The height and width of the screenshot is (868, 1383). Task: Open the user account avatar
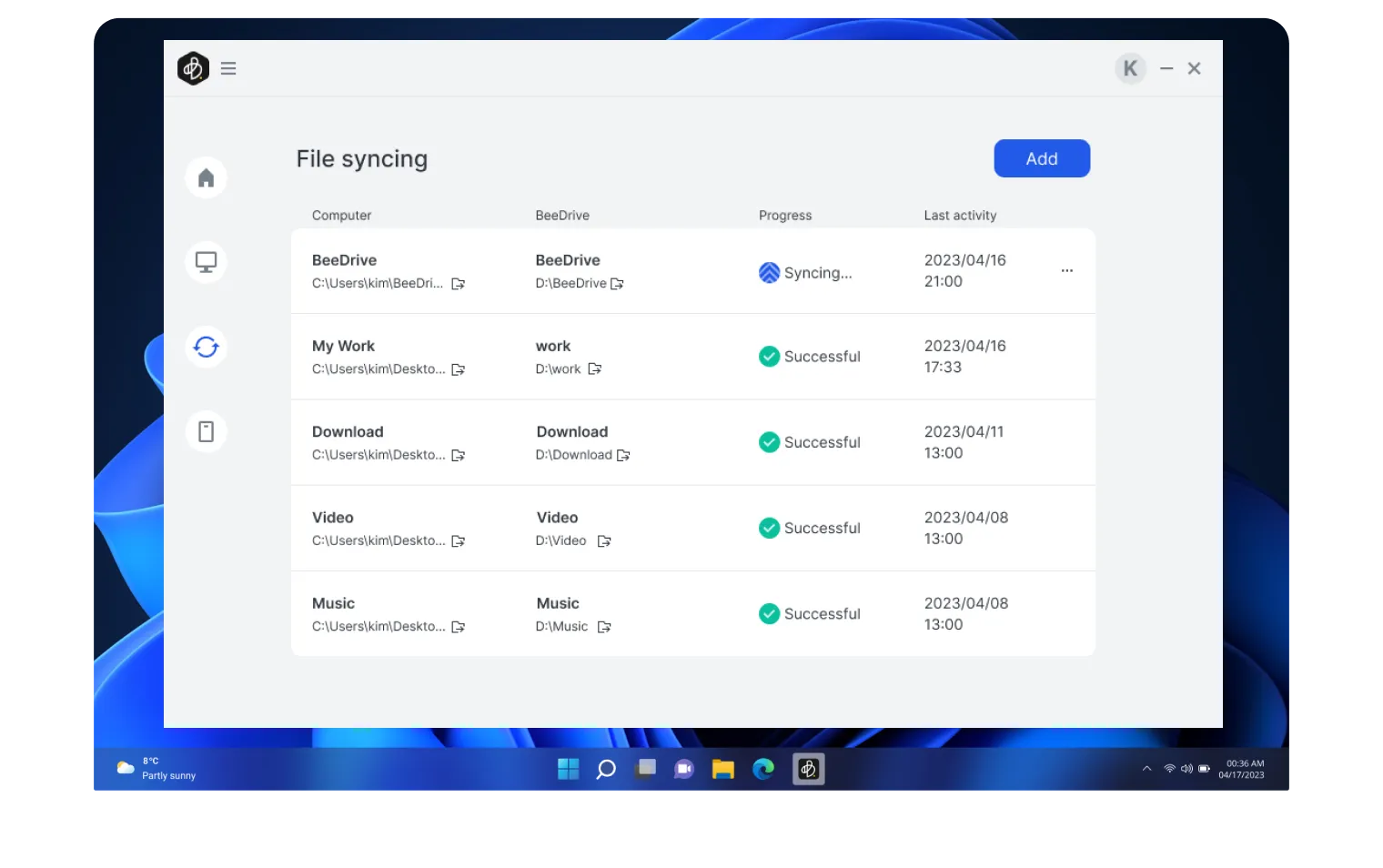click(x=1130, y=67)
